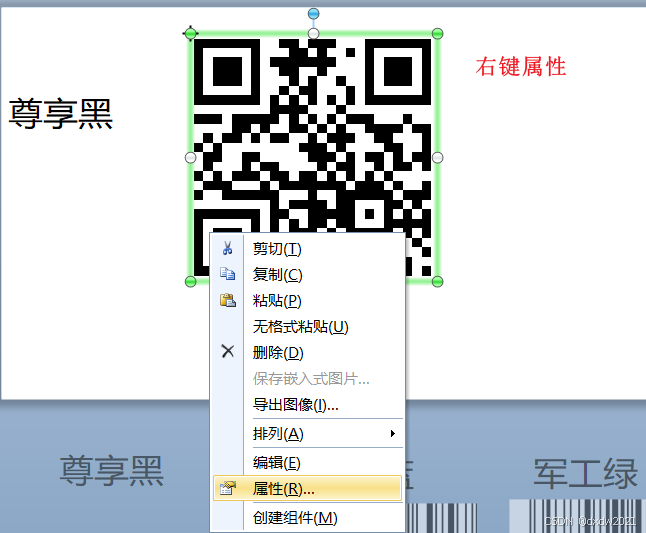
Task: Click the Delete X icon
Action: (227, 351)
